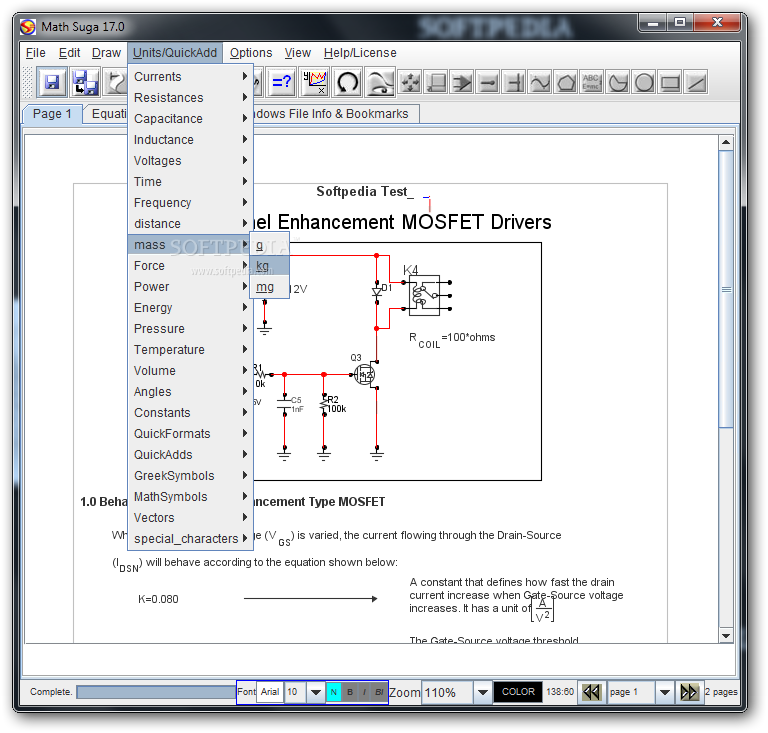Viewport: 768px width, 733px height.
Task: Toggle bold B style button
Action: tap(350, 692)
